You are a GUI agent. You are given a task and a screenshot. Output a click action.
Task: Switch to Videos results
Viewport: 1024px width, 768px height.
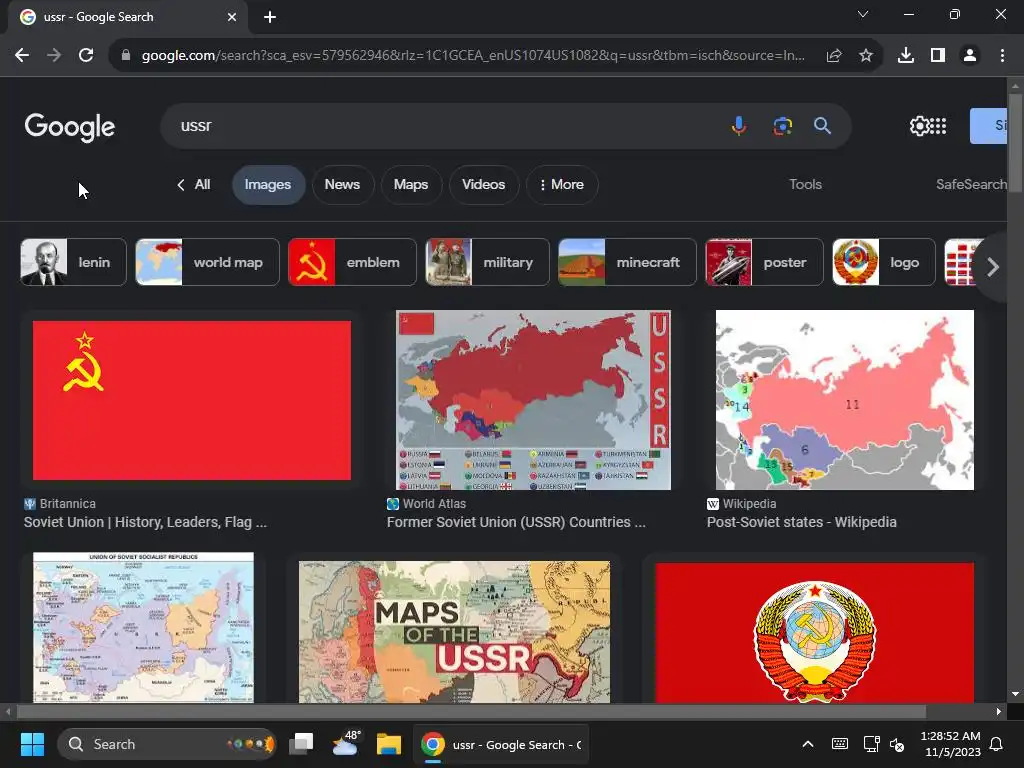point(483,185)
